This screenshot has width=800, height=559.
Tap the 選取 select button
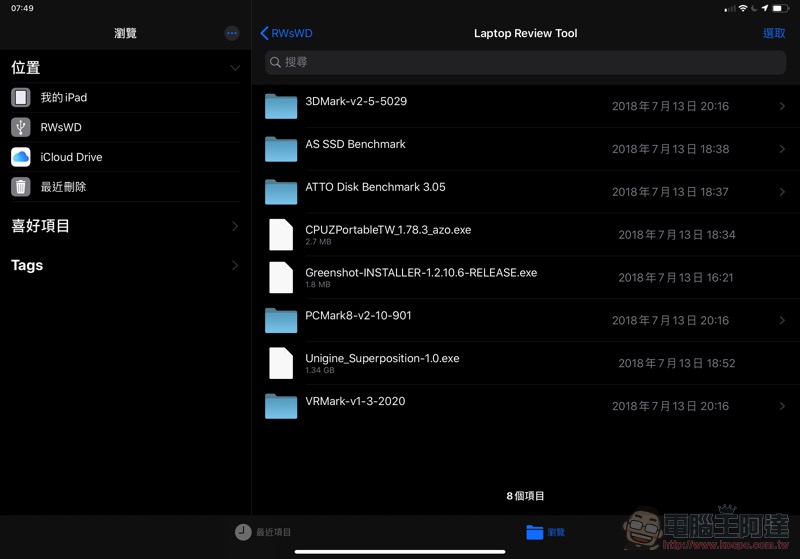pyautogui.click(x=773, y=33)
